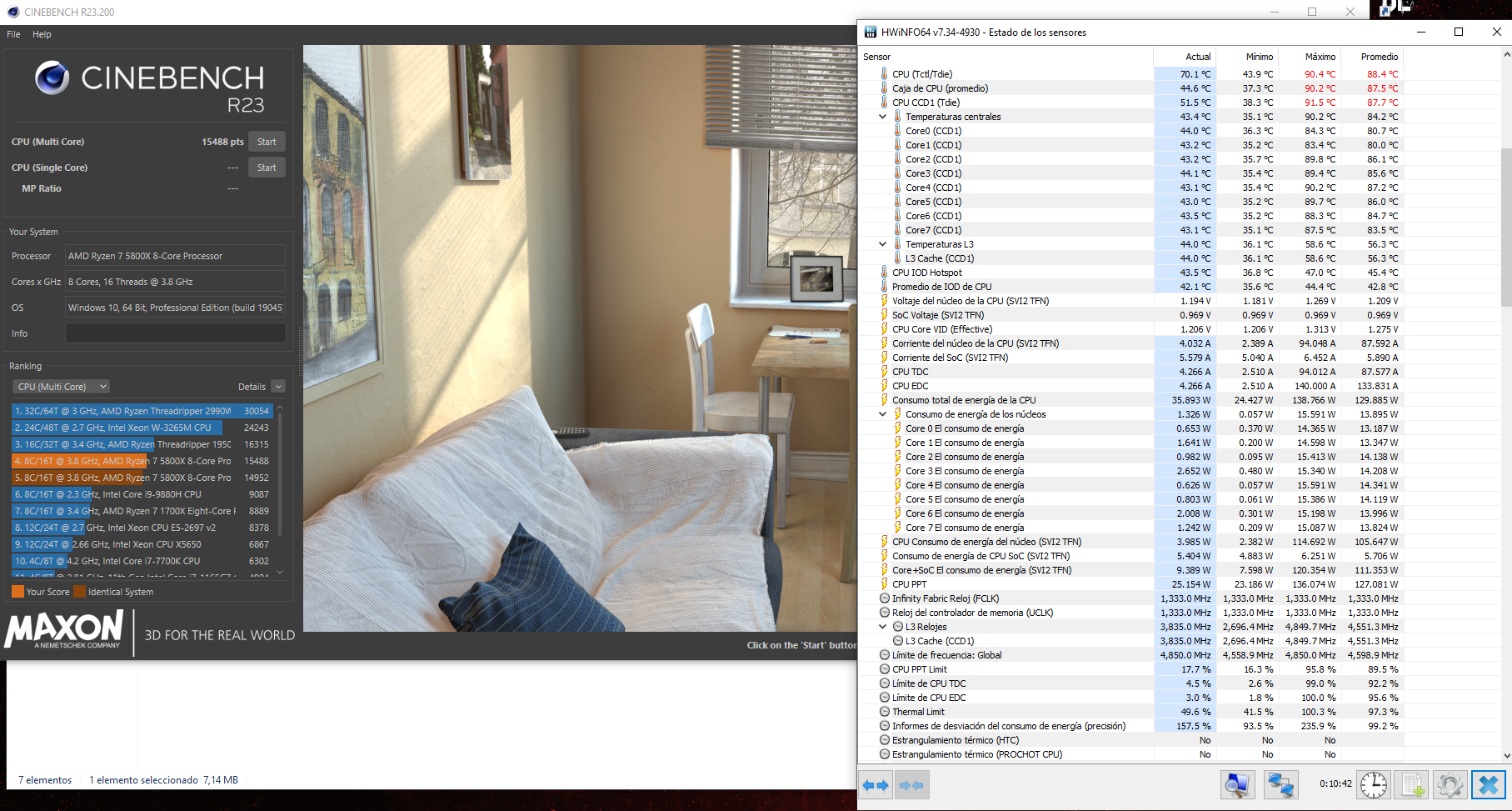Image resolution: width=1512 pixels, height=811 pixels.
Task: Select ranking row Intel Core i7-7700K
Action: coord(142,561)
